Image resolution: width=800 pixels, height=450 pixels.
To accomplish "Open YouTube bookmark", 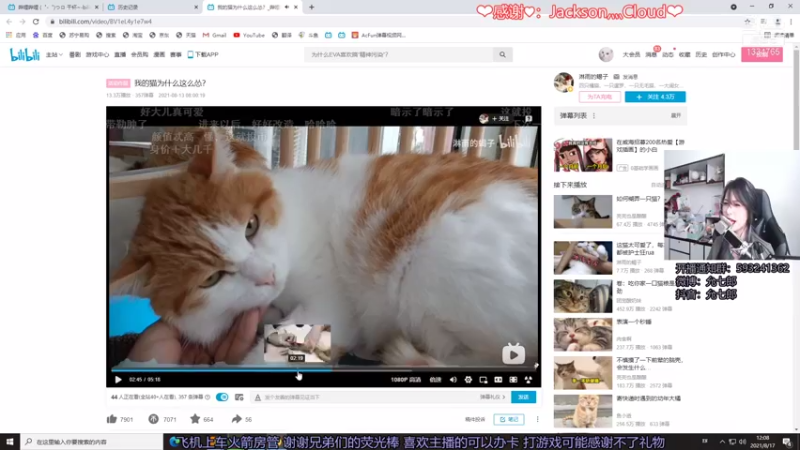I will point(249,35).
